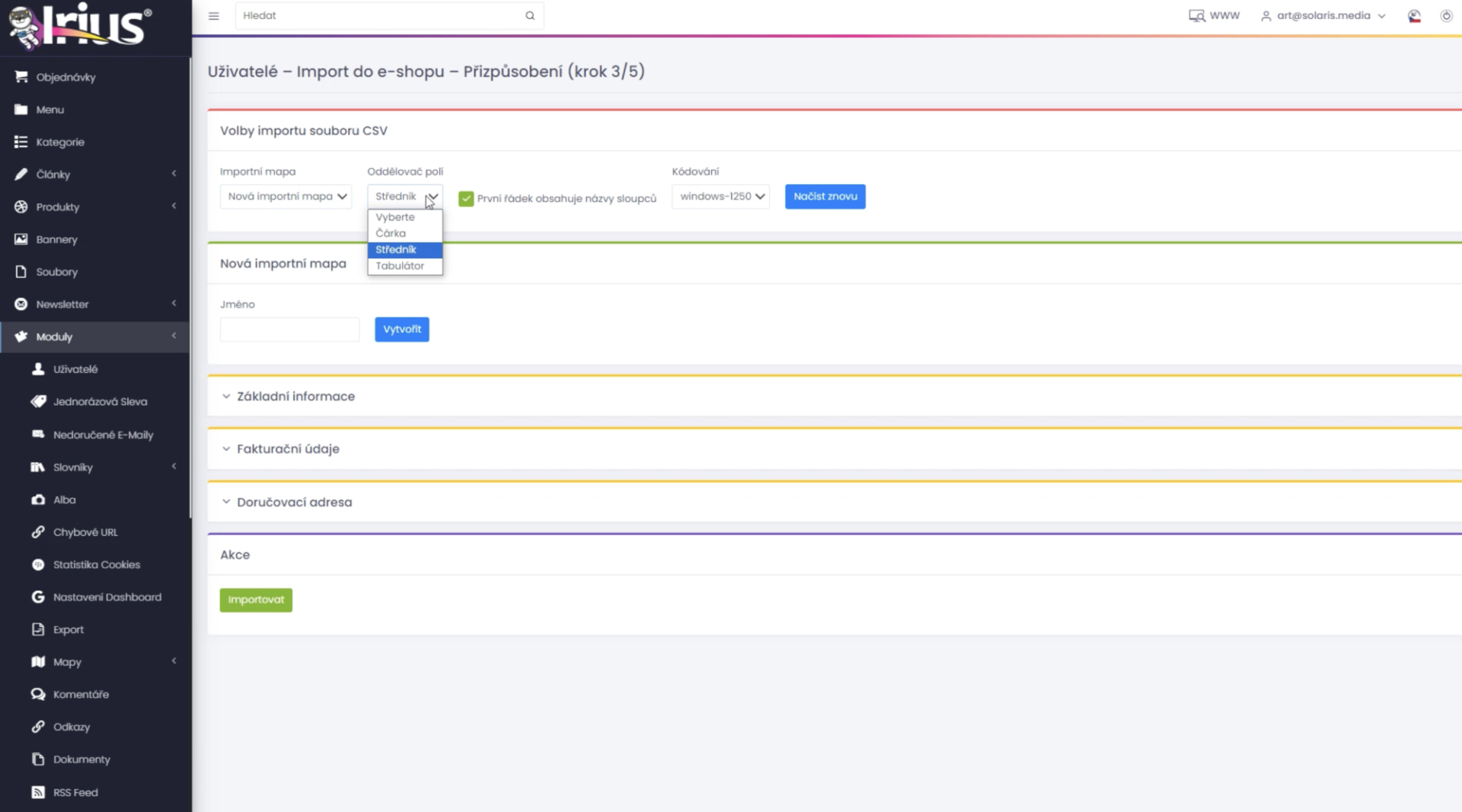Click the 'Vytvořit' button
The height and width of the screenshot is (812, 1462).
click(402, 330)
